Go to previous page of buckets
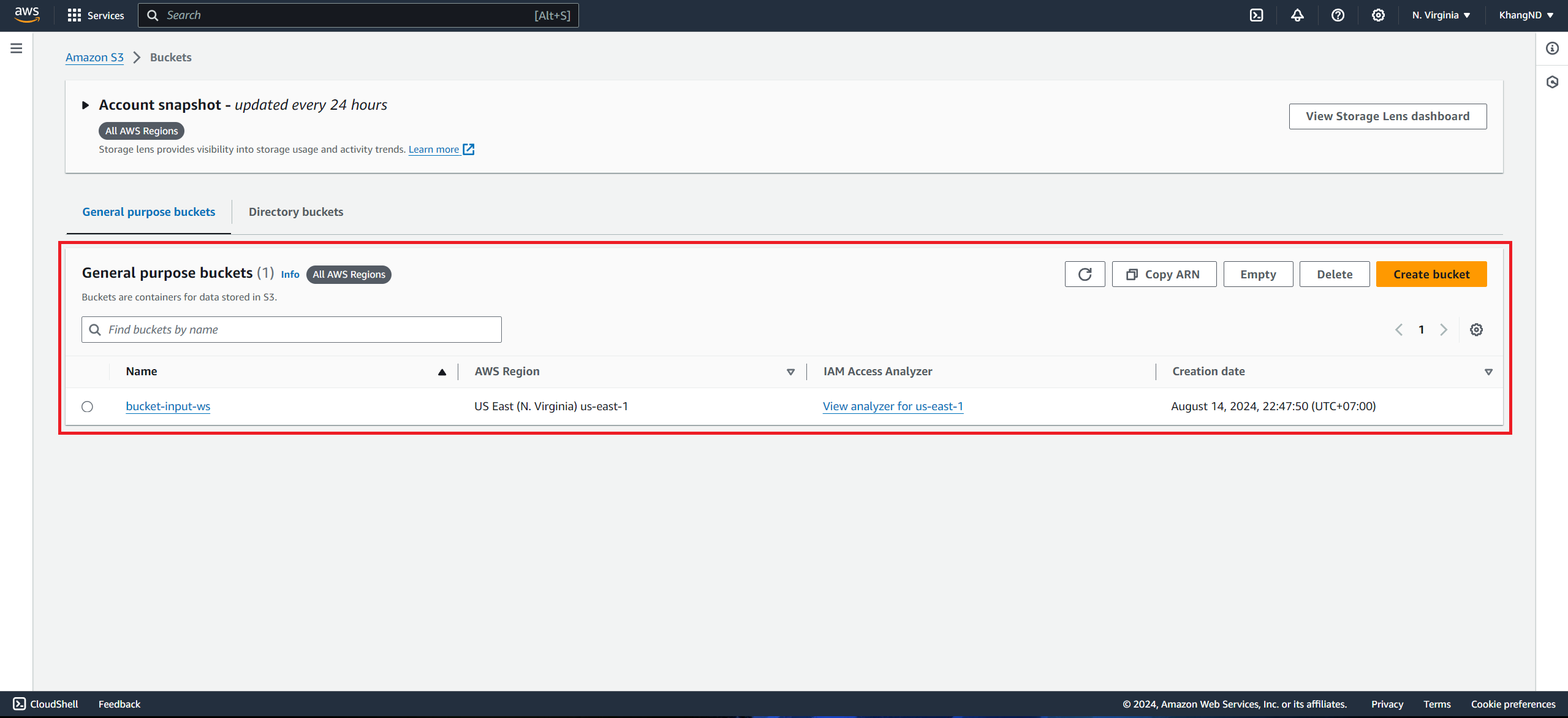 1399,330
